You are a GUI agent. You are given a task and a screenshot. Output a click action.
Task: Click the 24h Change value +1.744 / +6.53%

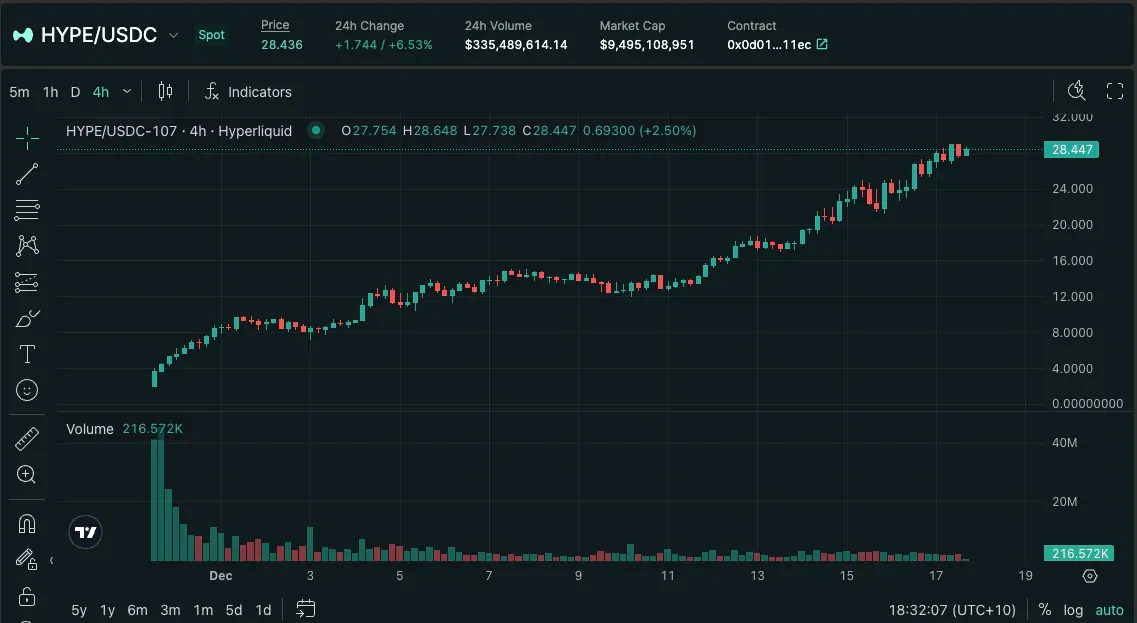pos(384,45)
